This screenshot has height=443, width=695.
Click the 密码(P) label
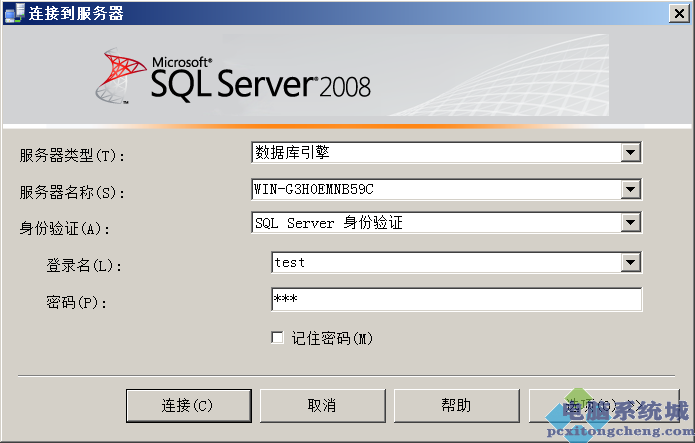tap(77, 302)
